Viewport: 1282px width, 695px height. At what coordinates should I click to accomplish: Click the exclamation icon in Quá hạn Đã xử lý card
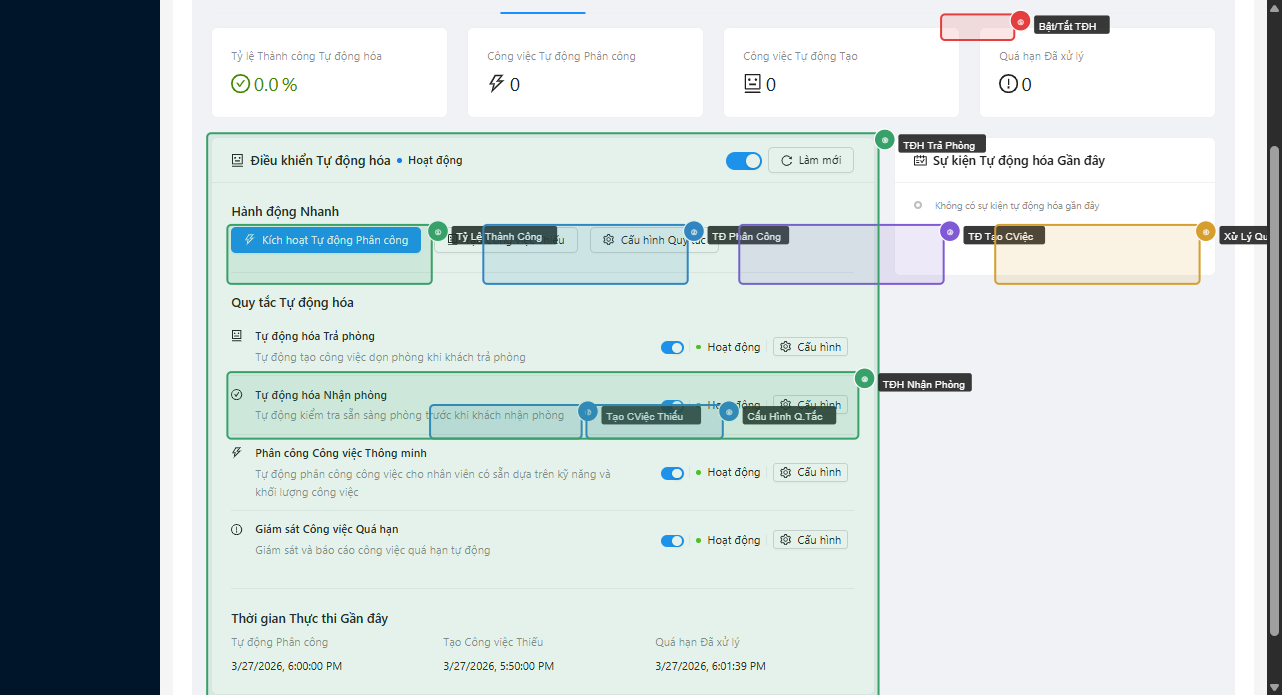coord(1008,84)
